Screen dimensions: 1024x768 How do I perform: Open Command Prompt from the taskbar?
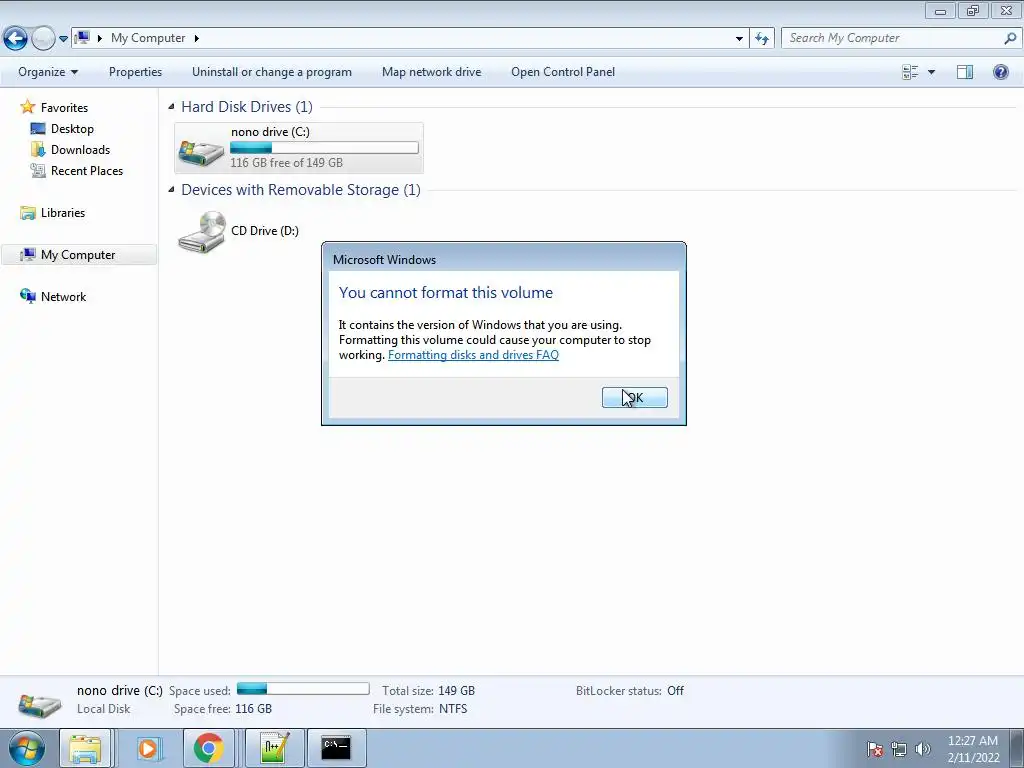(336, 748)
